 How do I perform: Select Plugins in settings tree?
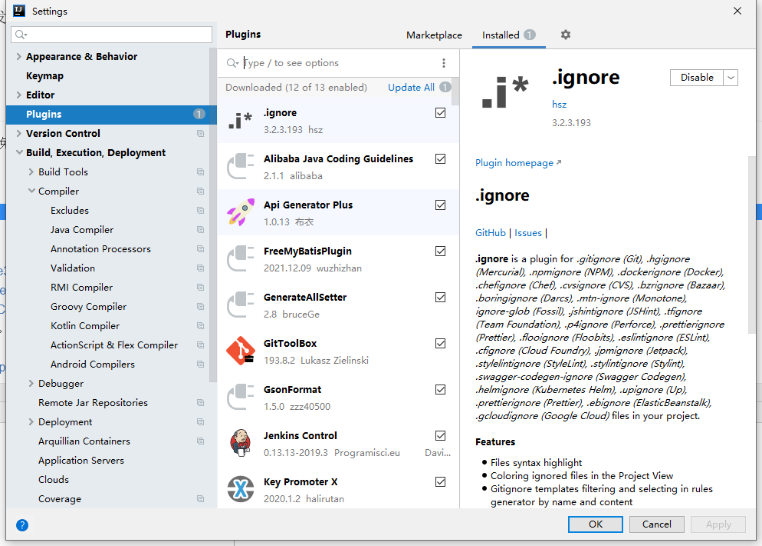(x=111, y=114)
